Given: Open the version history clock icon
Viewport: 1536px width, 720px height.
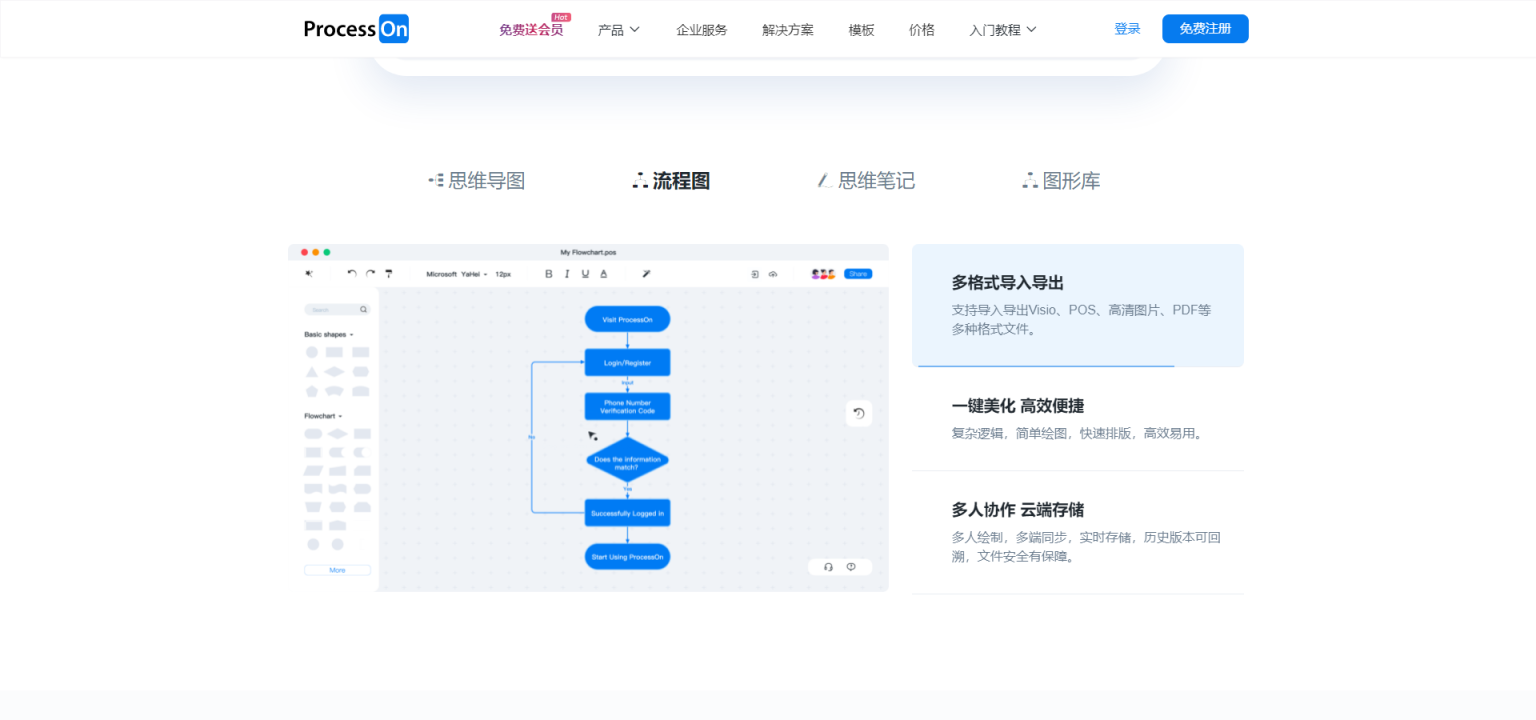Looking at the screenshot, I should (858, 413).
